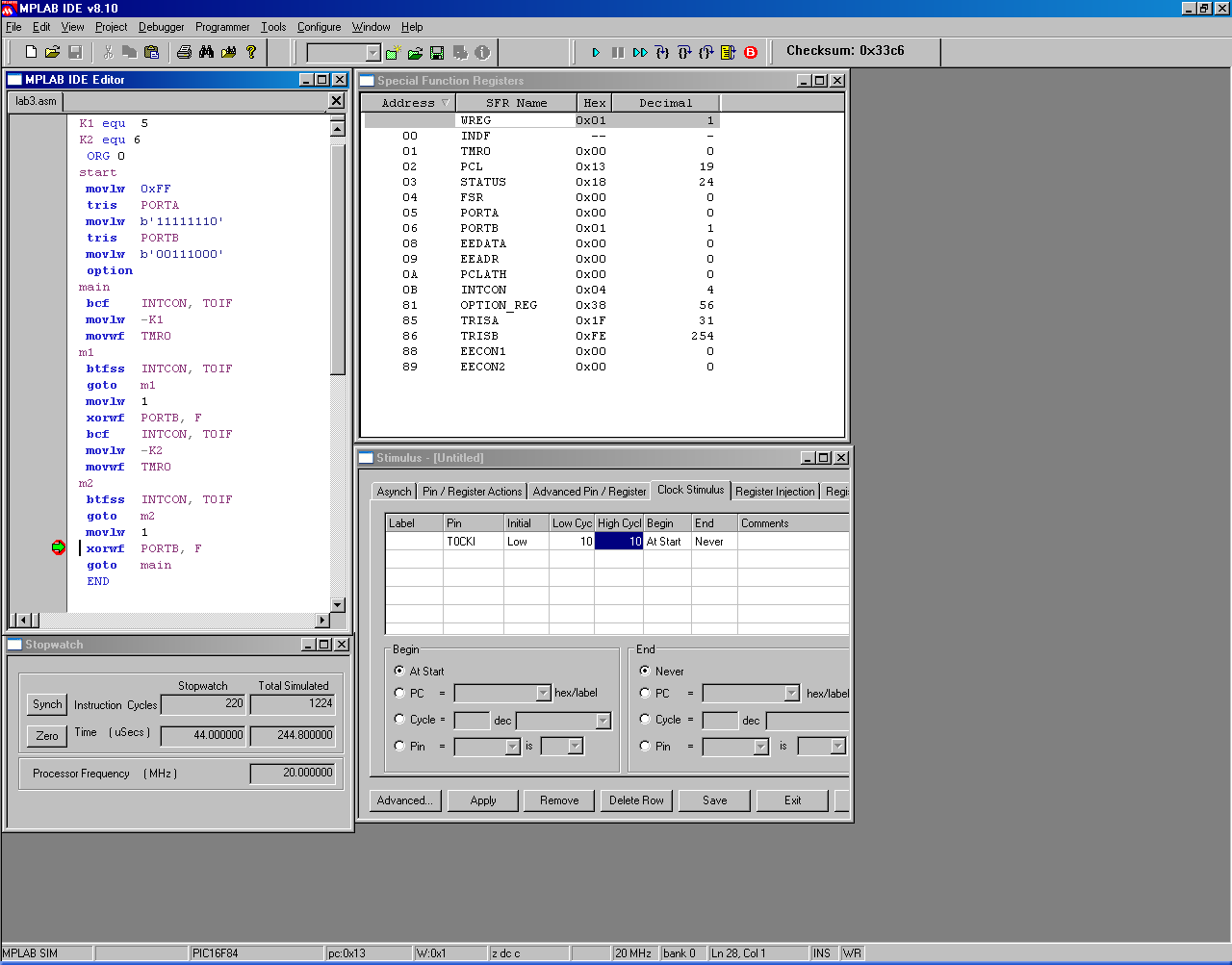Open End Pin name dropdown
The width and height of the screenshot is (1232, 965).
760,747
